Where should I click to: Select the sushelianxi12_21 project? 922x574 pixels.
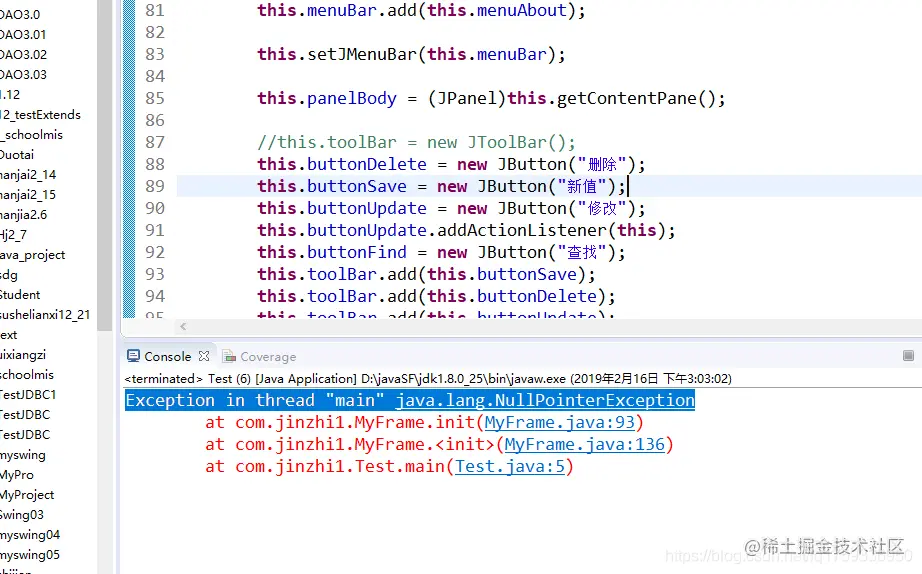[45, 315]
